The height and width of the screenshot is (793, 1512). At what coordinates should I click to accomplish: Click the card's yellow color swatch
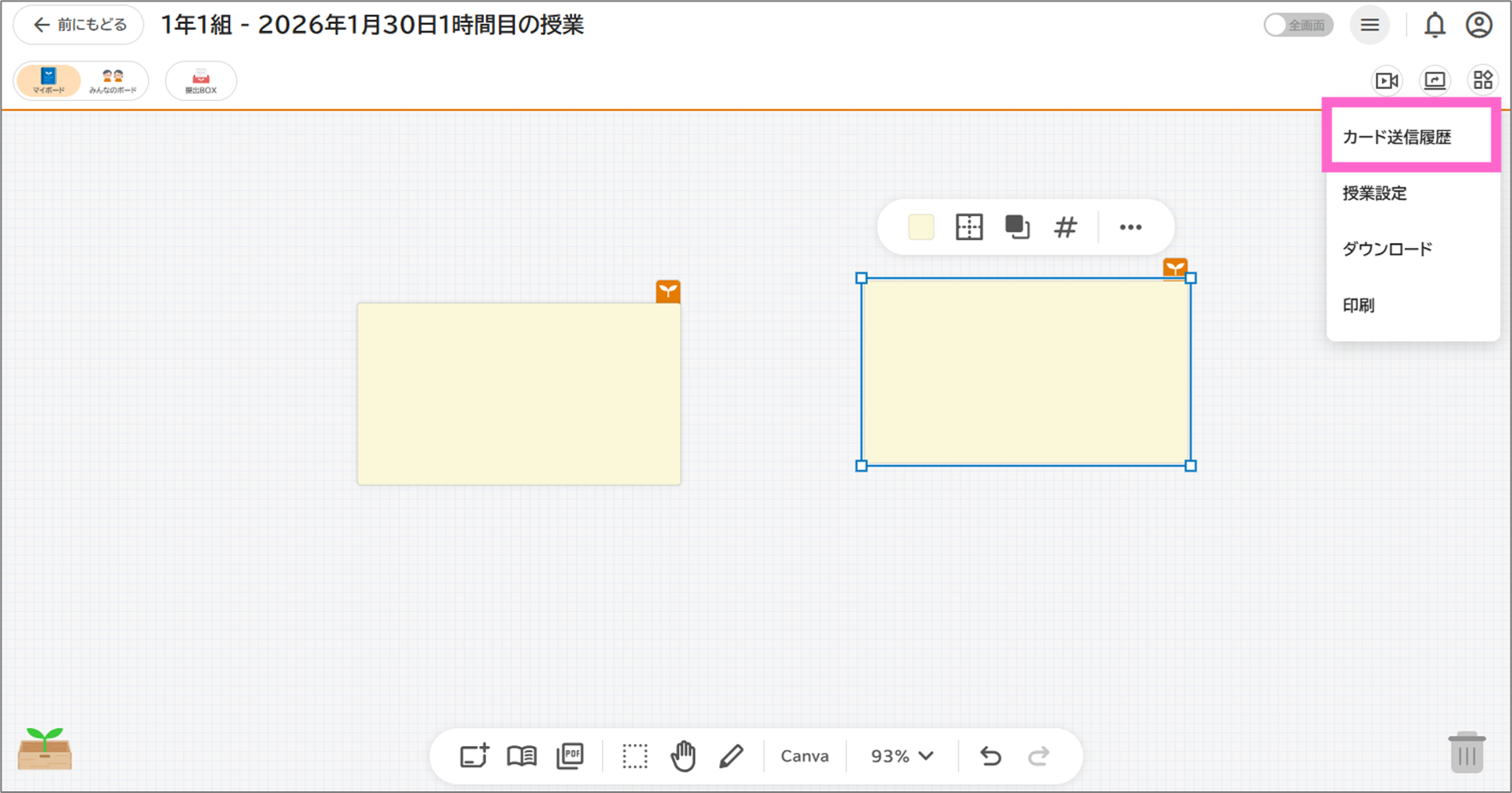coord(921,228)
